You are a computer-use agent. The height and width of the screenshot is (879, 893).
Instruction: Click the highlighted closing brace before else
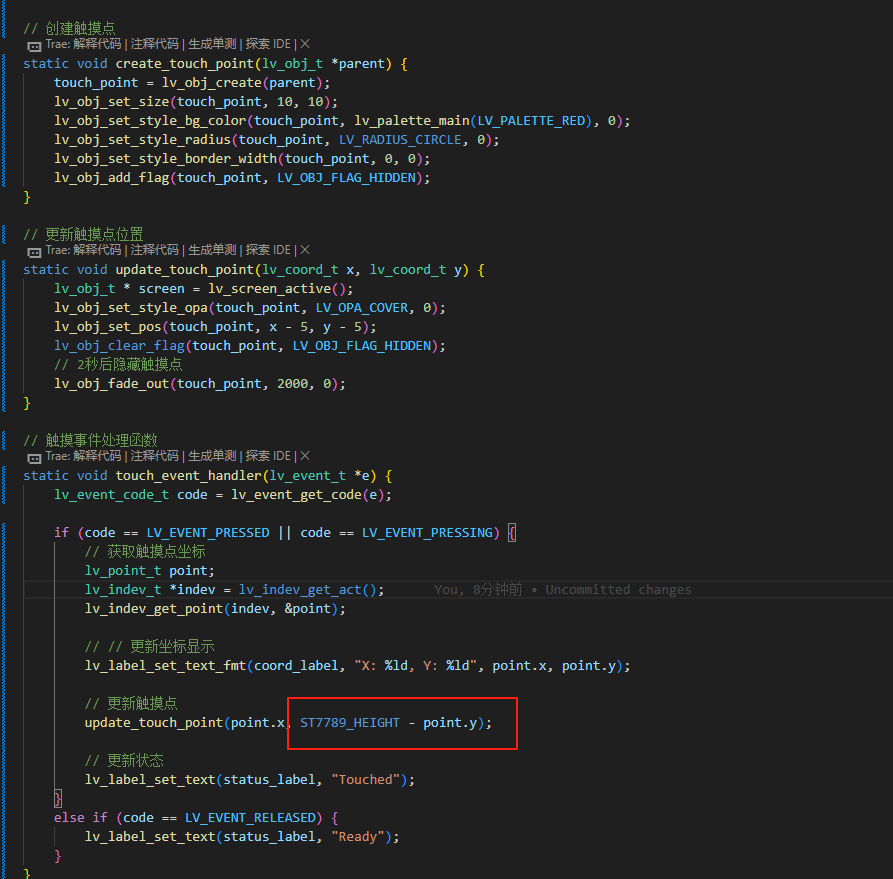pos(58,799)
